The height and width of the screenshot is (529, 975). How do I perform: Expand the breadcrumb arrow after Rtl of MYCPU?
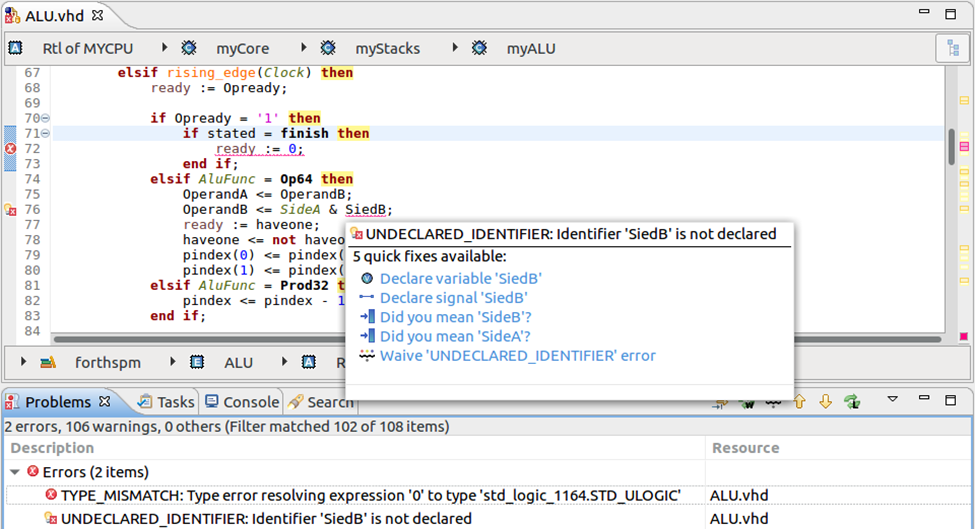164,47
